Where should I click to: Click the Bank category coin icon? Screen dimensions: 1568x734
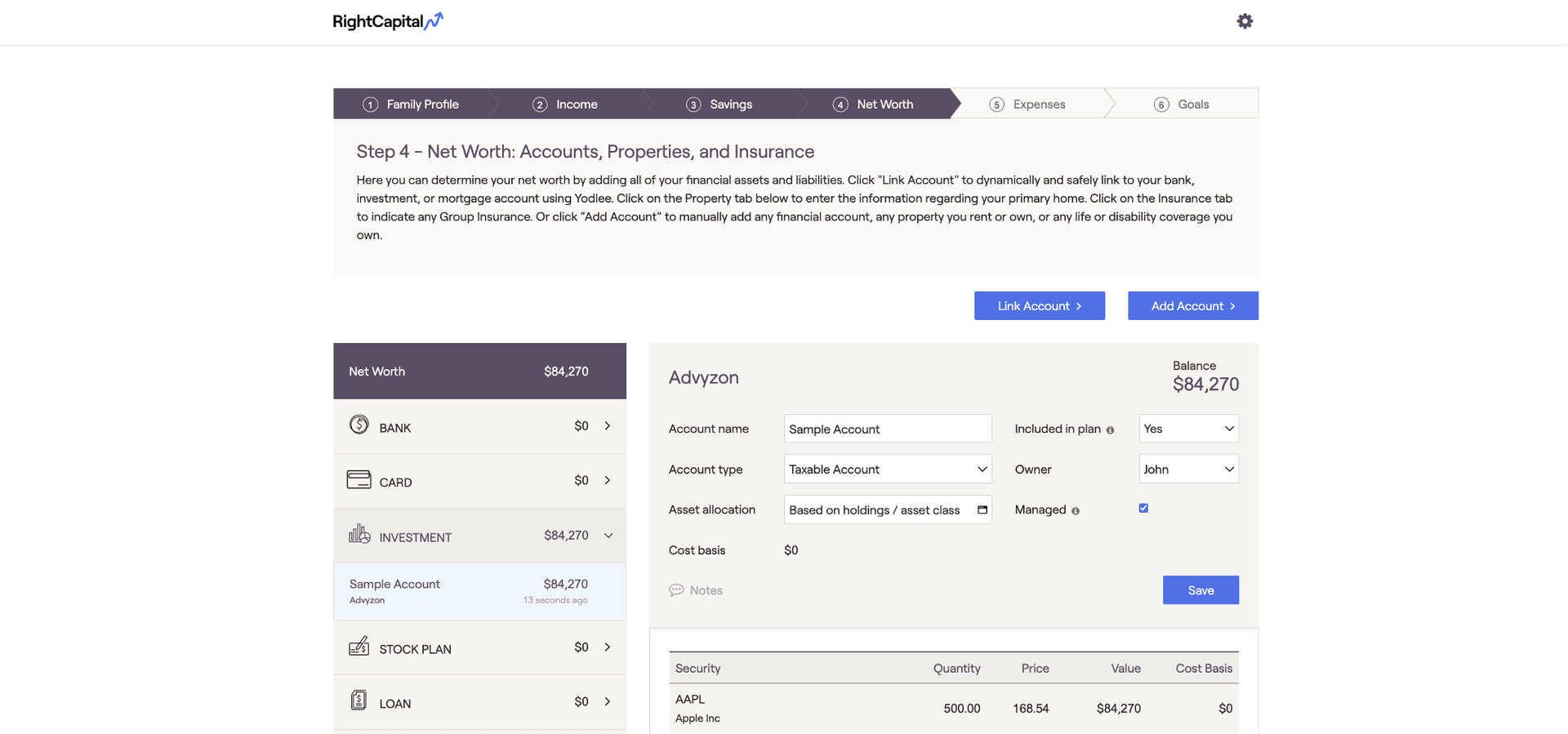pyautogui.click(x=359, y=425)
